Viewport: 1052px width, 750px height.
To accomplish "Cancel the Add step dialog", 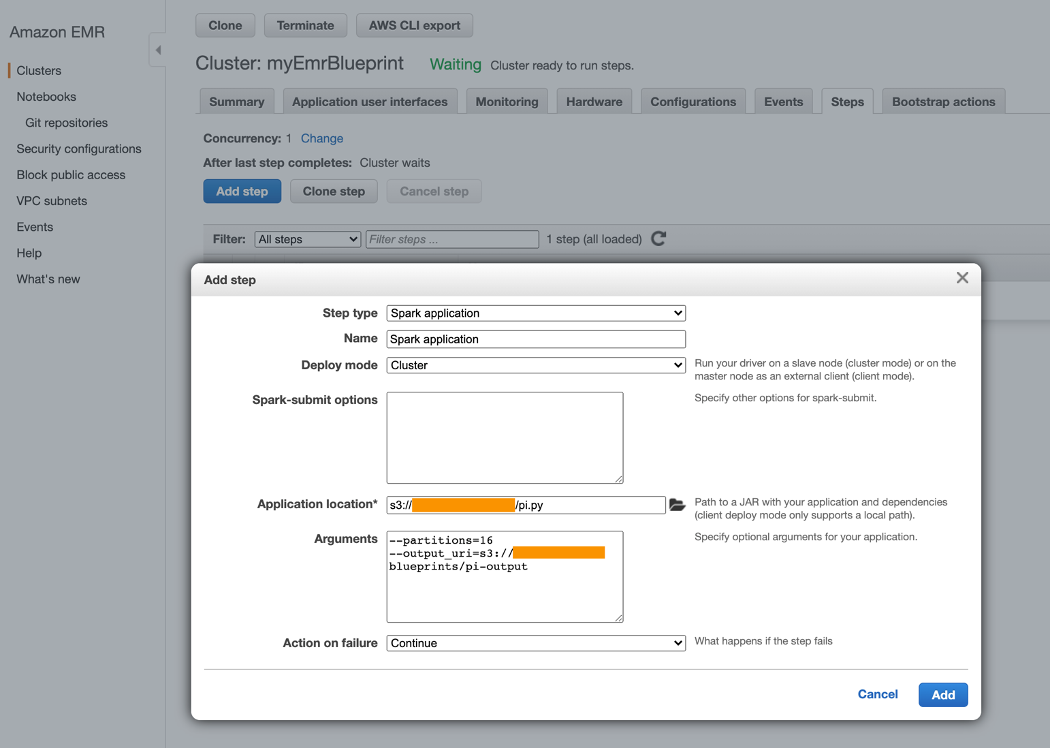I will pyautogui.click(x=877, y=694).
